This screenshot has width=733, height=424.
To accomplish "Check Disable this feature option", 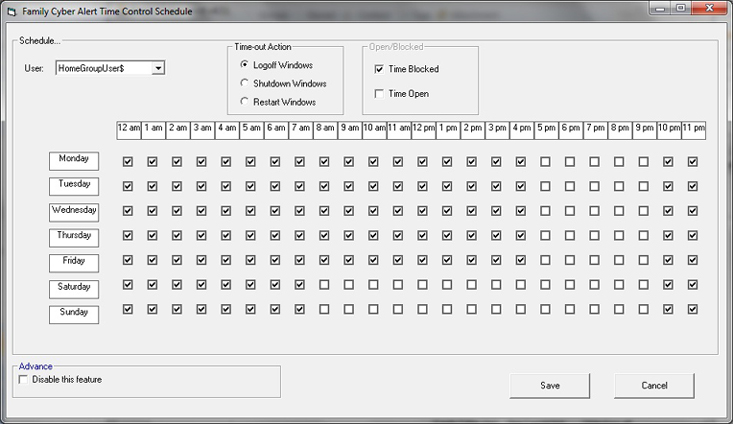I will (24, 380).
